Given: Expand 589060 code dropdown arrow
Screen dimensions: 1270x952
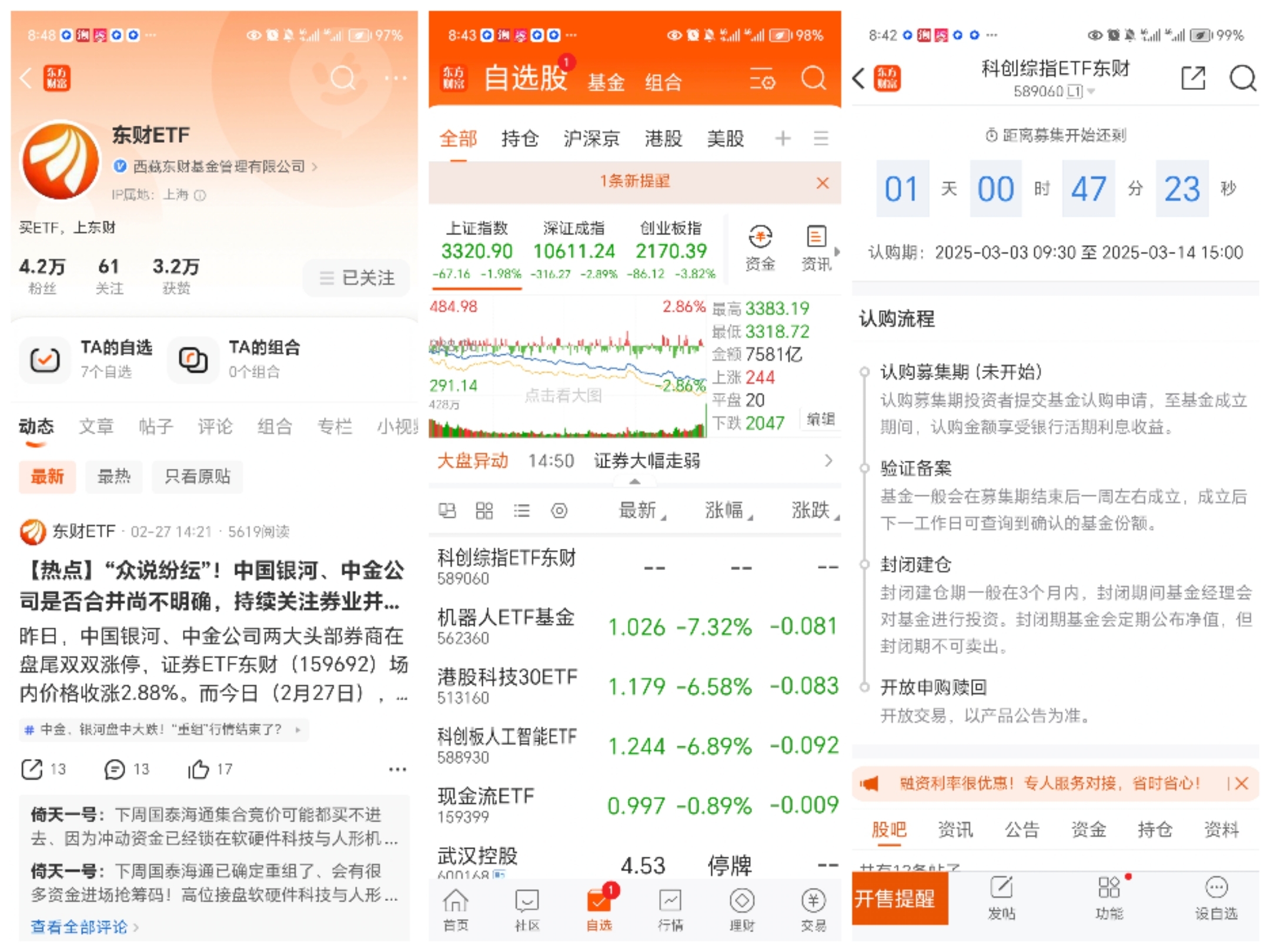Looking at the screenshot, I should click(x=1091, y=92).
